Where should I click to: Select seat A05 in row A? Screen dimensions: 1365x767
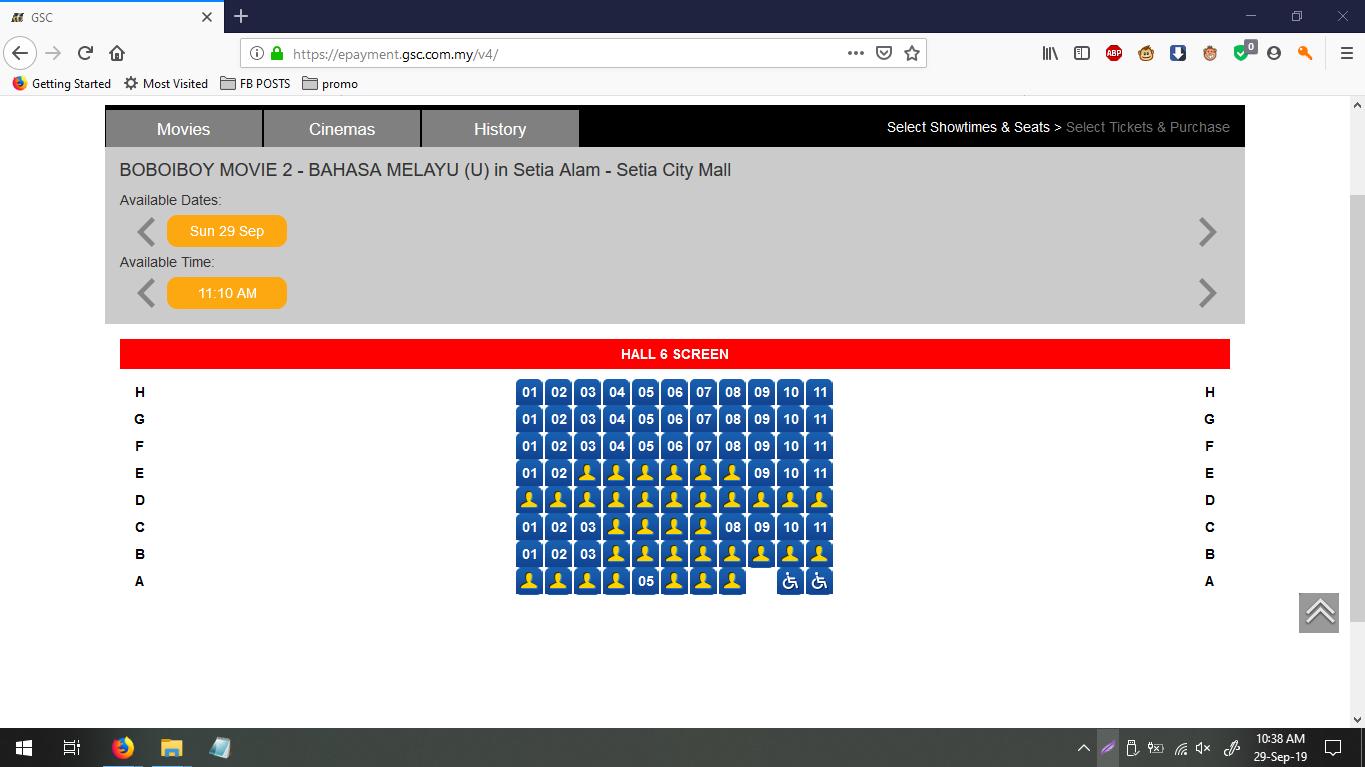646,581
